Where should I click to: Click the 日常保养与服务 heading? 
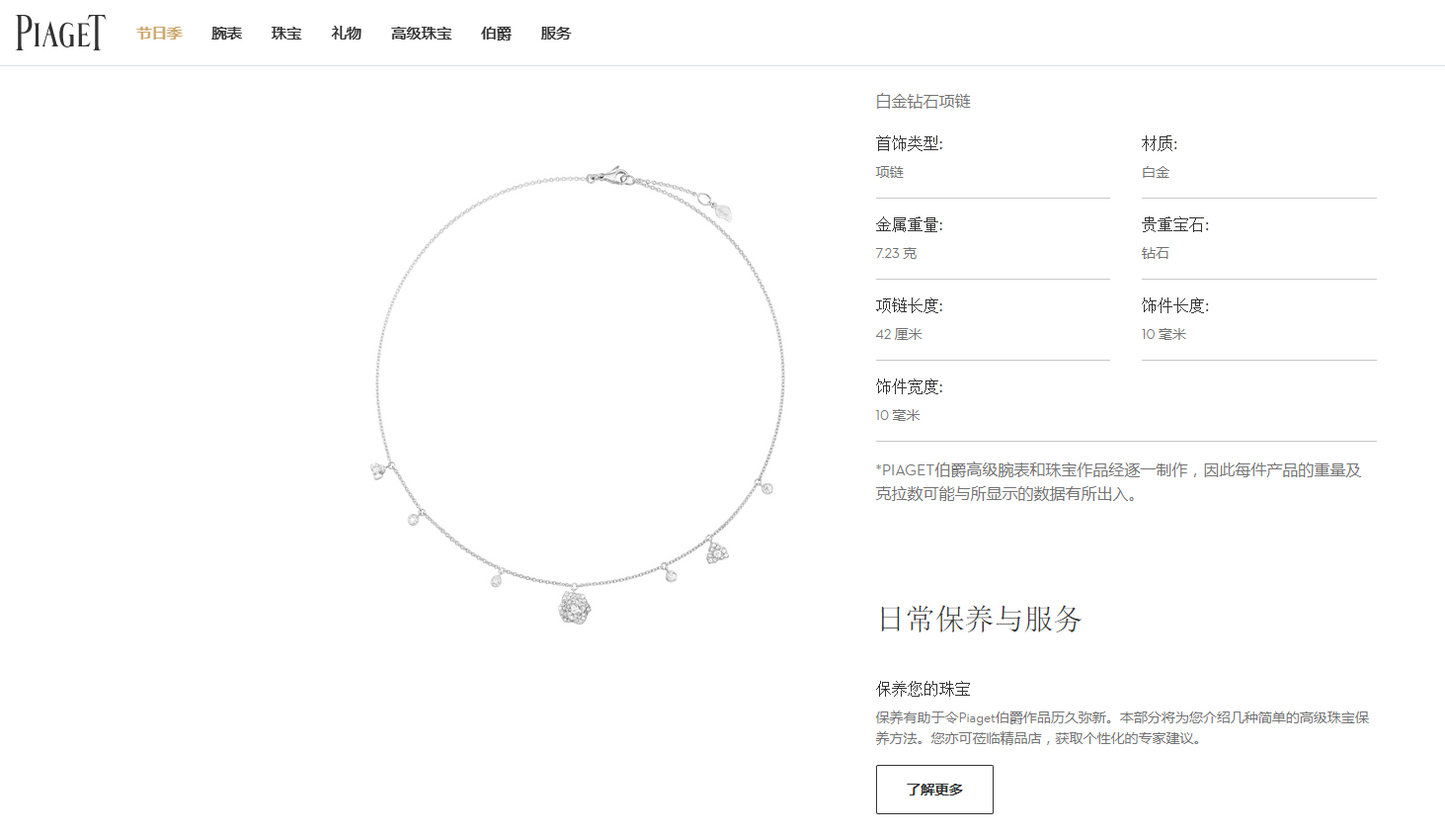tap(980, 619)
